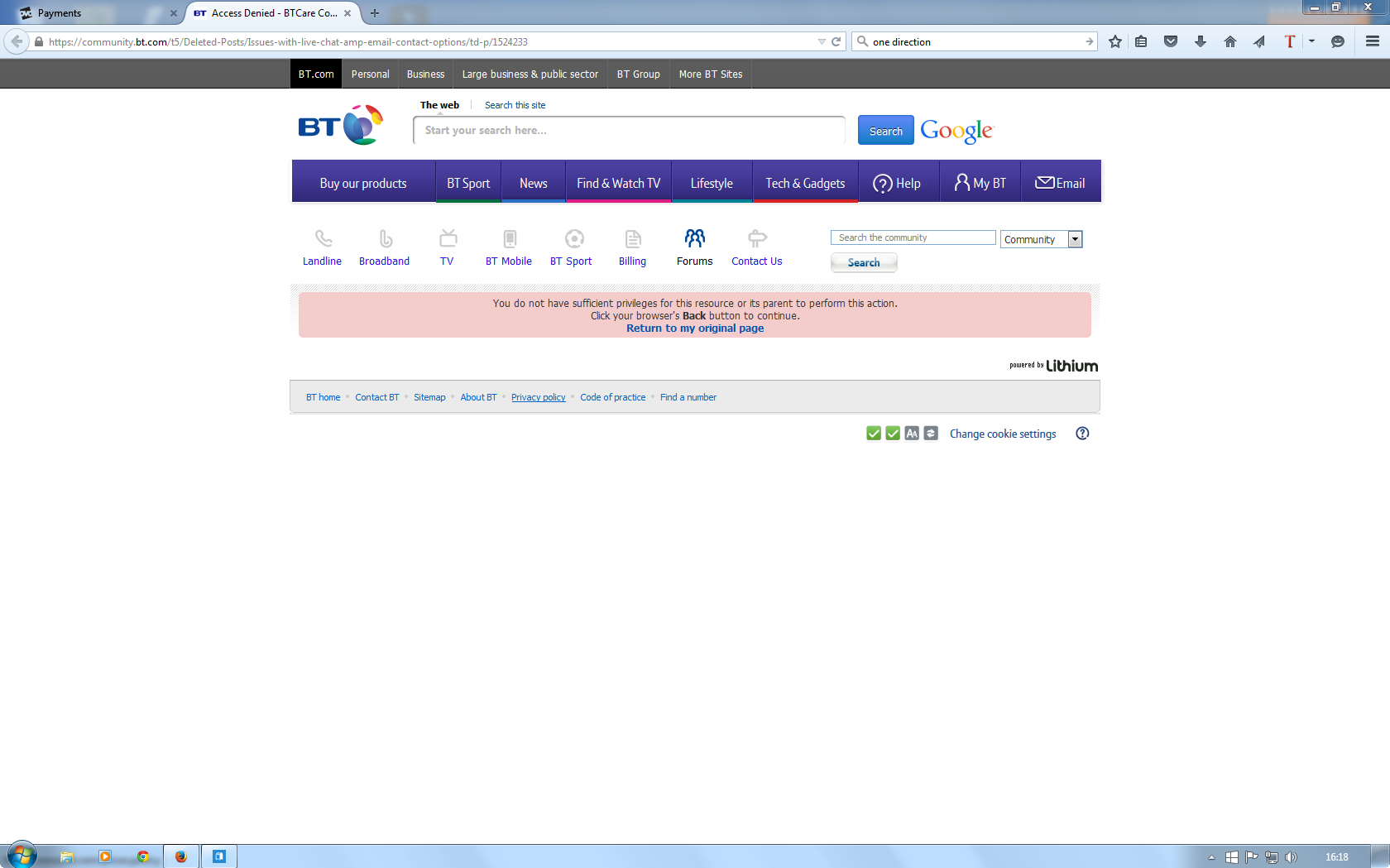This screenshot has width=1390, height=868.
Task: Toggle the first green cookie checkmark
Action: [874, 434]
